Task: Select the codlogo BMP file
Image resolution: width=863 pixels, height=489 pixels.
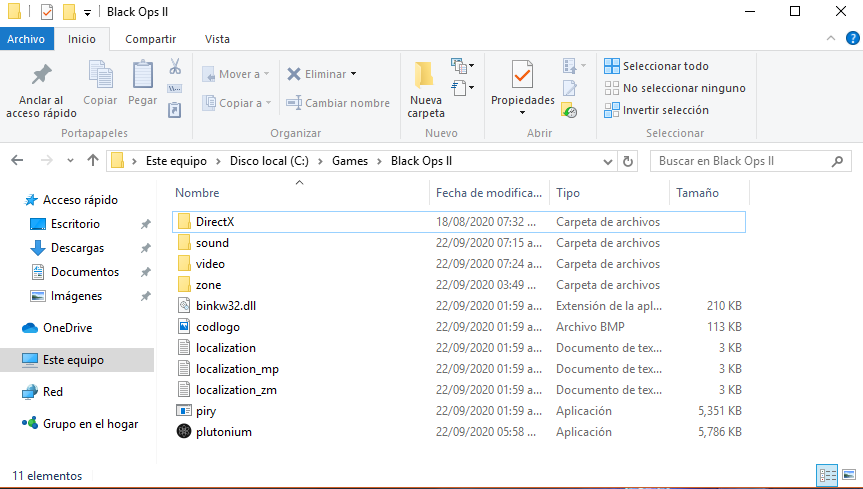Action: [217, 327]
